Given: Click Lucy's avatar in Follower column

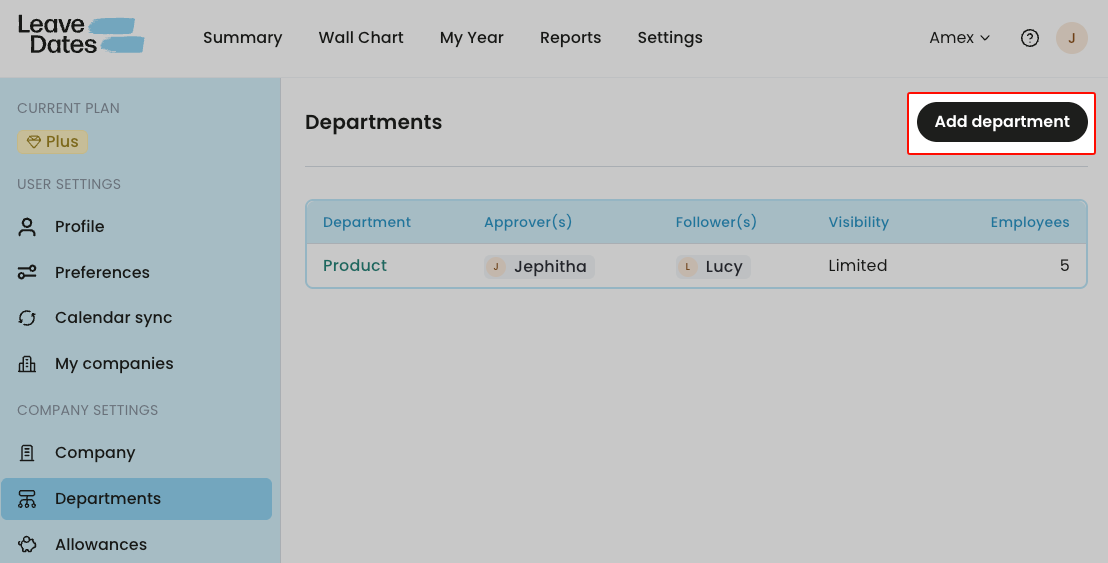Looking at the screenshot, I should (687, 266).
